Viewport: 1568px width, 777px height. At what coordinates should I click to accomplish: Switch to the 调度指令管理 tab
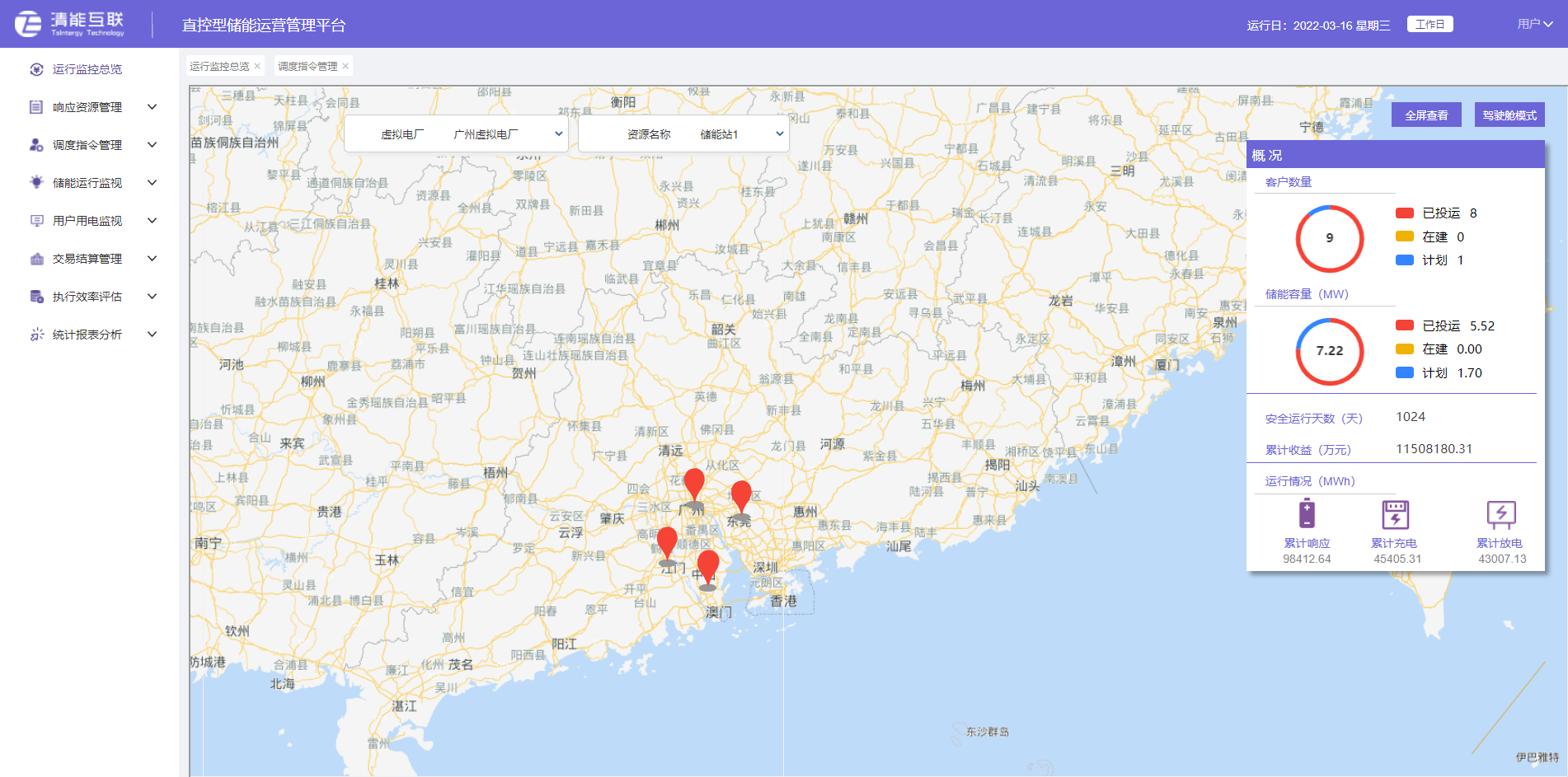pyautogui.click(x=307, y=67)
